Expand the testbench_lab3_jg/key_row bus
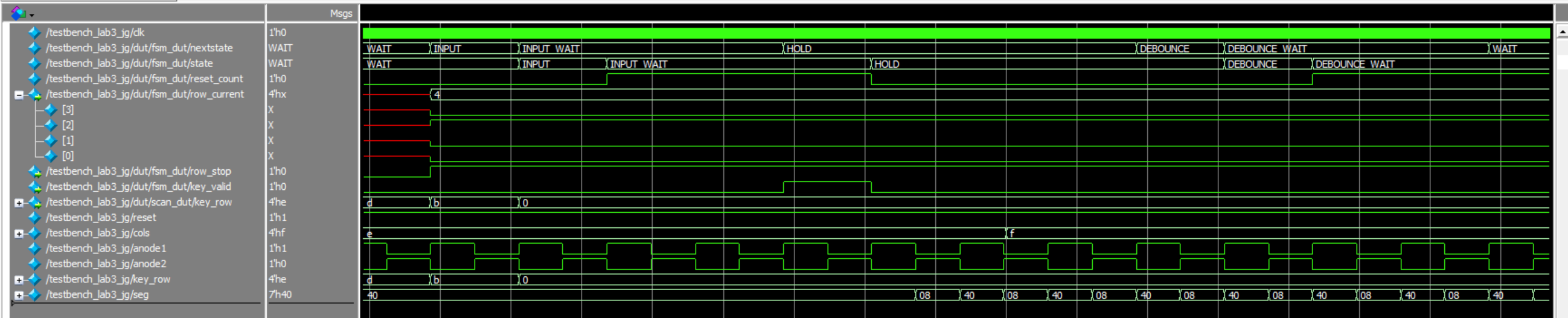The width and height of the screenshot is (1568, 318). point(19,280)
